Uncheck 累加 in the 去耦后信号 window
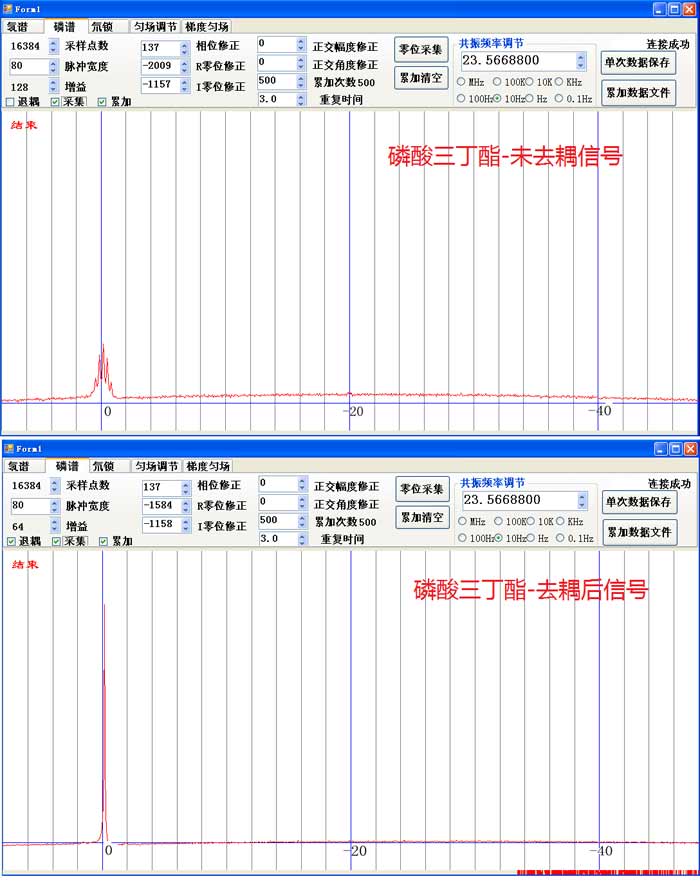700x890 pixels. point(103,541)
